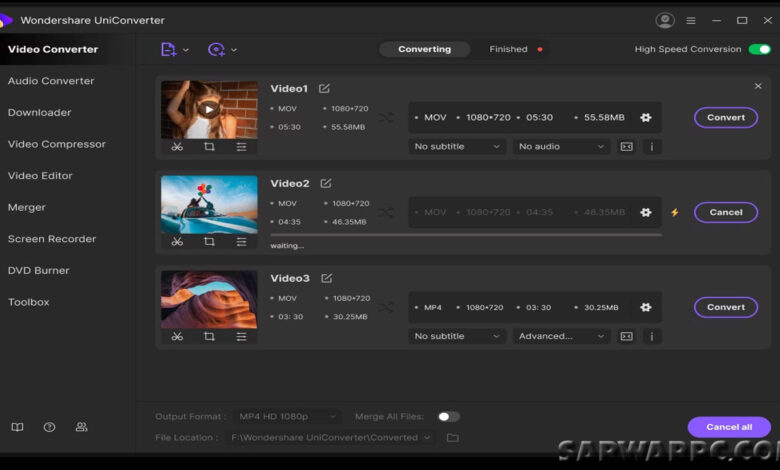
Task: Switch to the Converting tab
Action: coord(424,49)
